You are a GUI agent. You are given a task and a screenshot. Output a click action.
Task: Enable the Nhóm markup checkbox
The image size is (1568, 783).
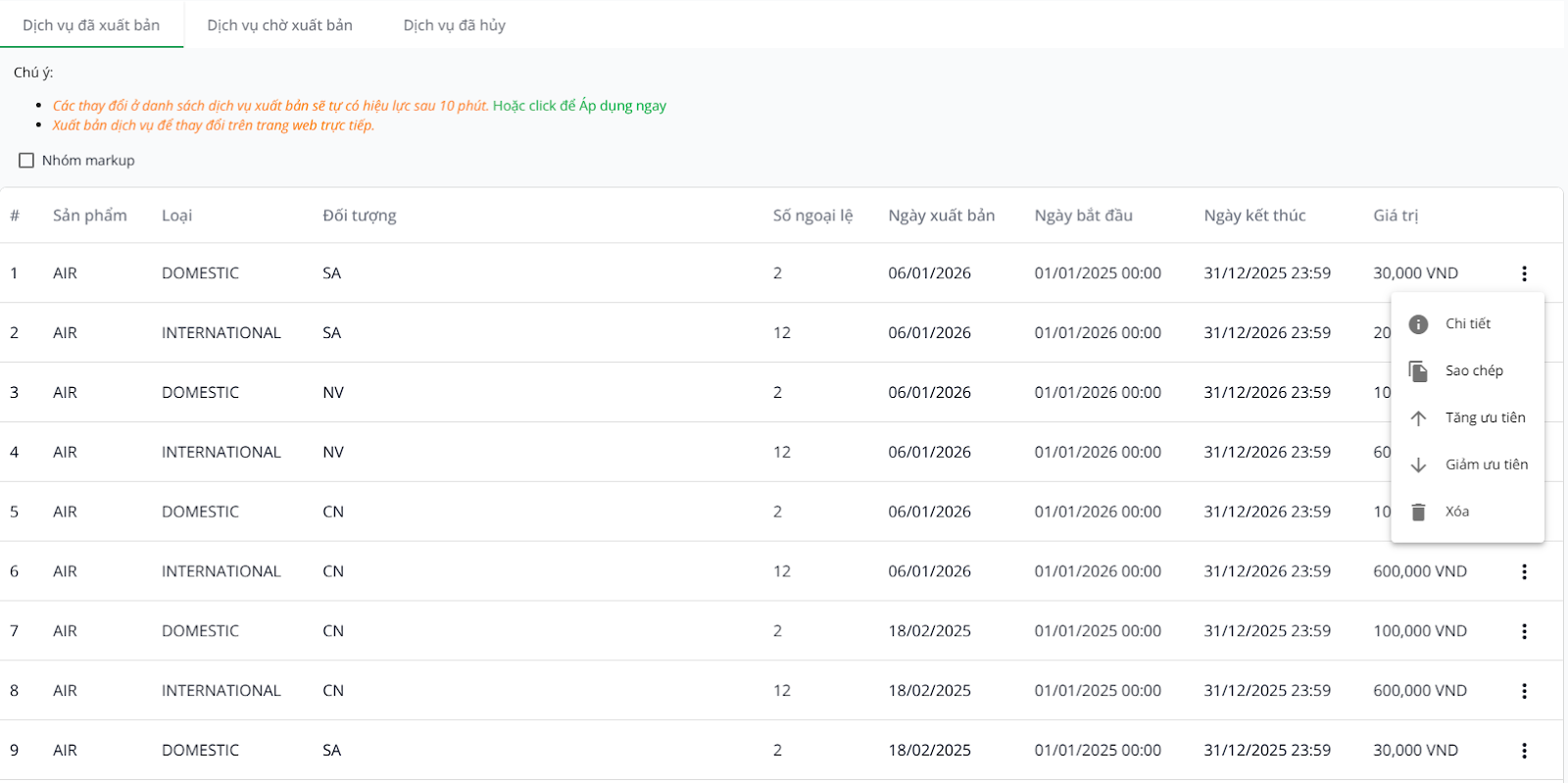[26, 161]
